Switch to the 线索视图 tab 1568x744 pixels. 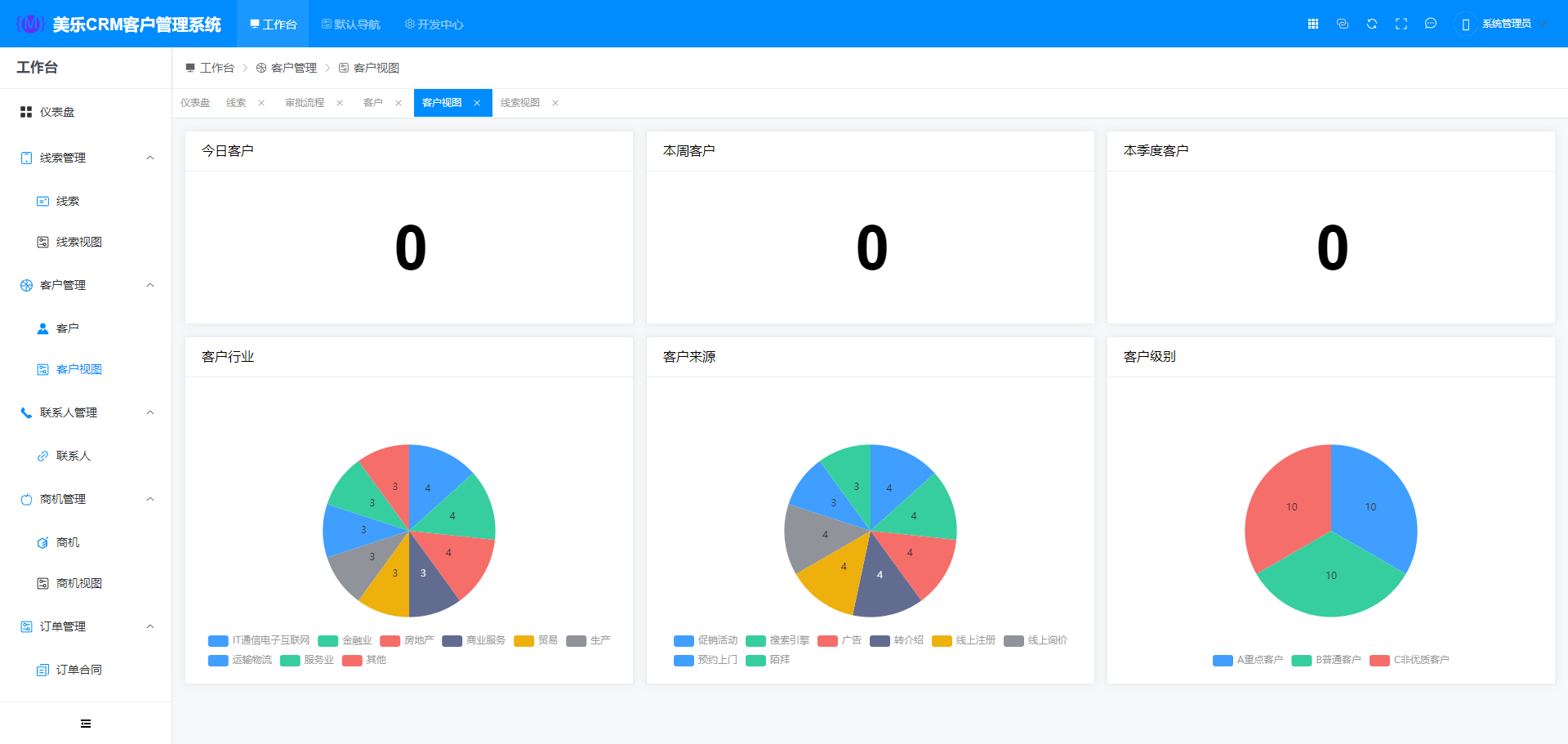(x=520, y=103)
